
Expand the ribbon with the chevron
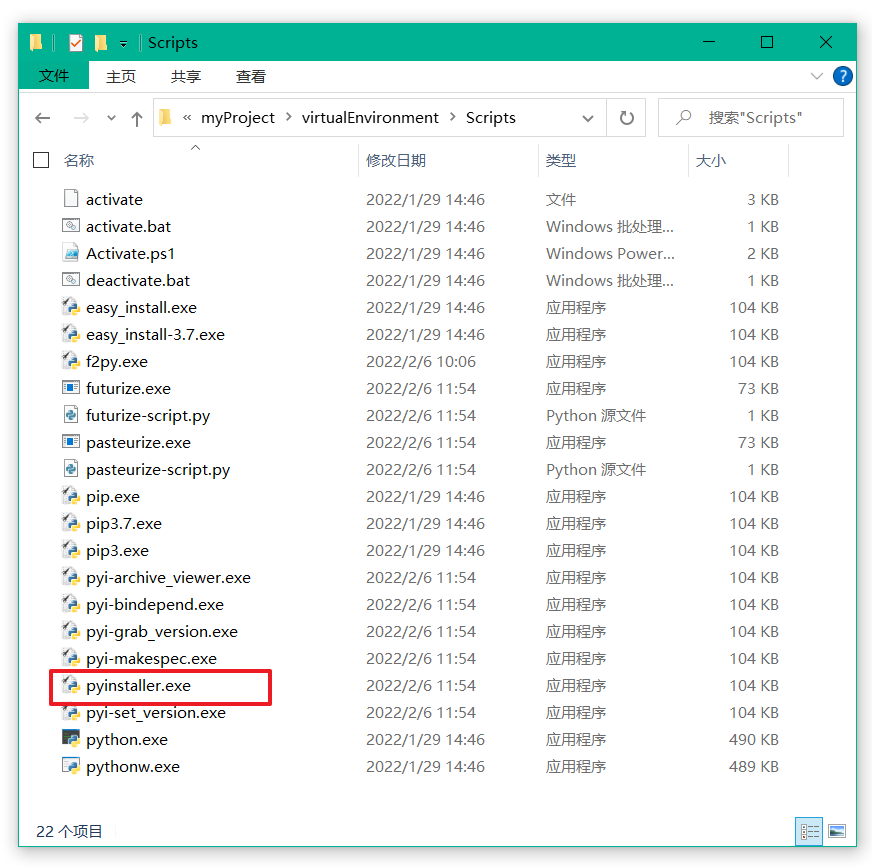point(816,76)
